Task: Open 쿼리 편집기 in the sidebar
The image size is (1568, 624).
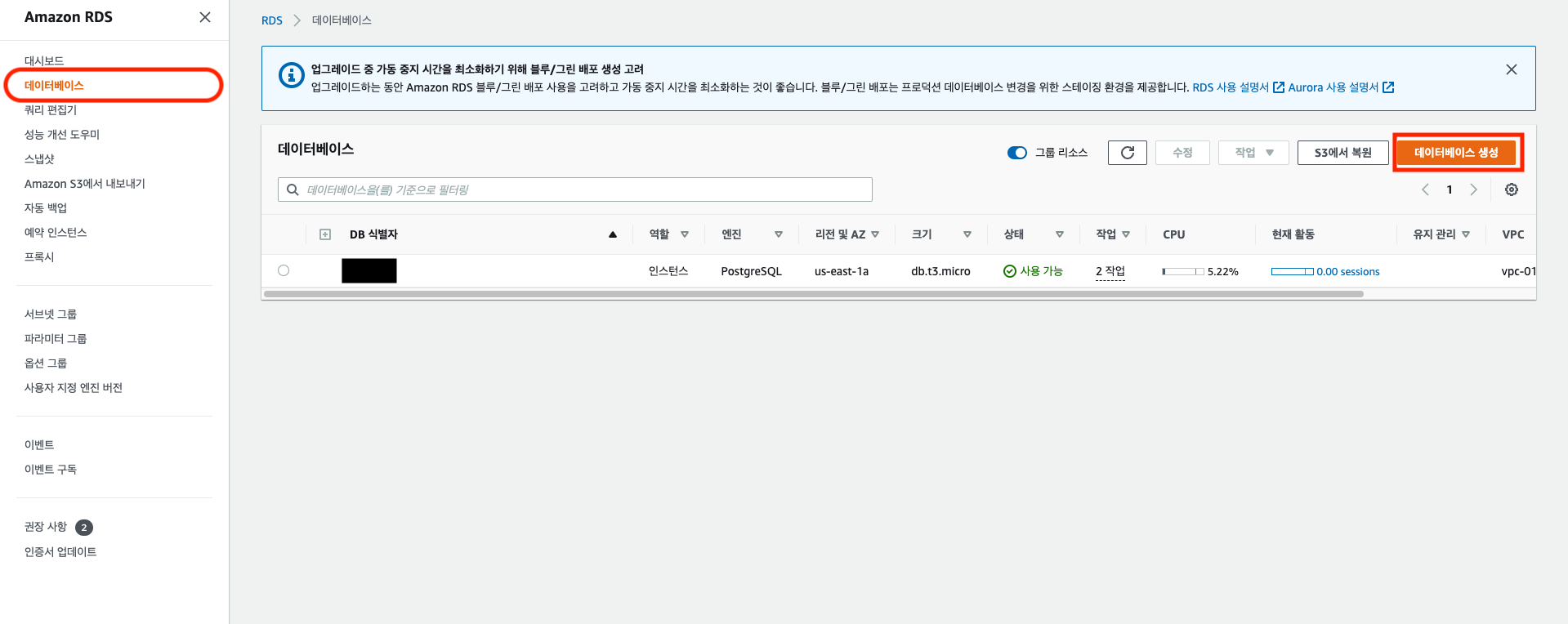Action: (x=51, y=109)
